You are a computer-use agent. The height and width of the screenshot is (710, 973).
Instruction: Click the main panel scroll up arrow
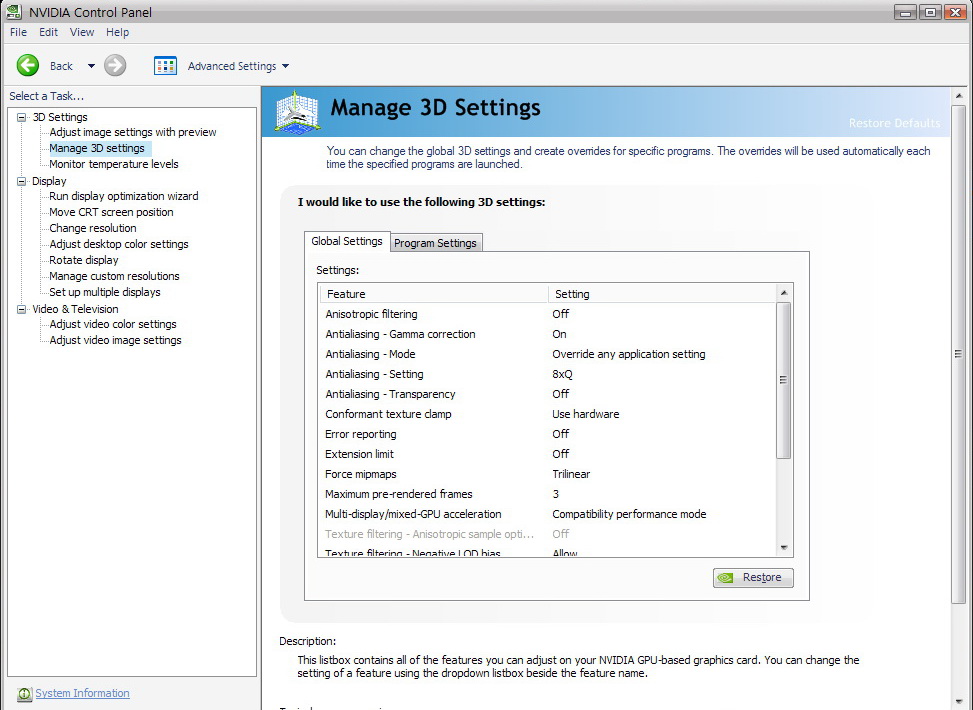958,96
